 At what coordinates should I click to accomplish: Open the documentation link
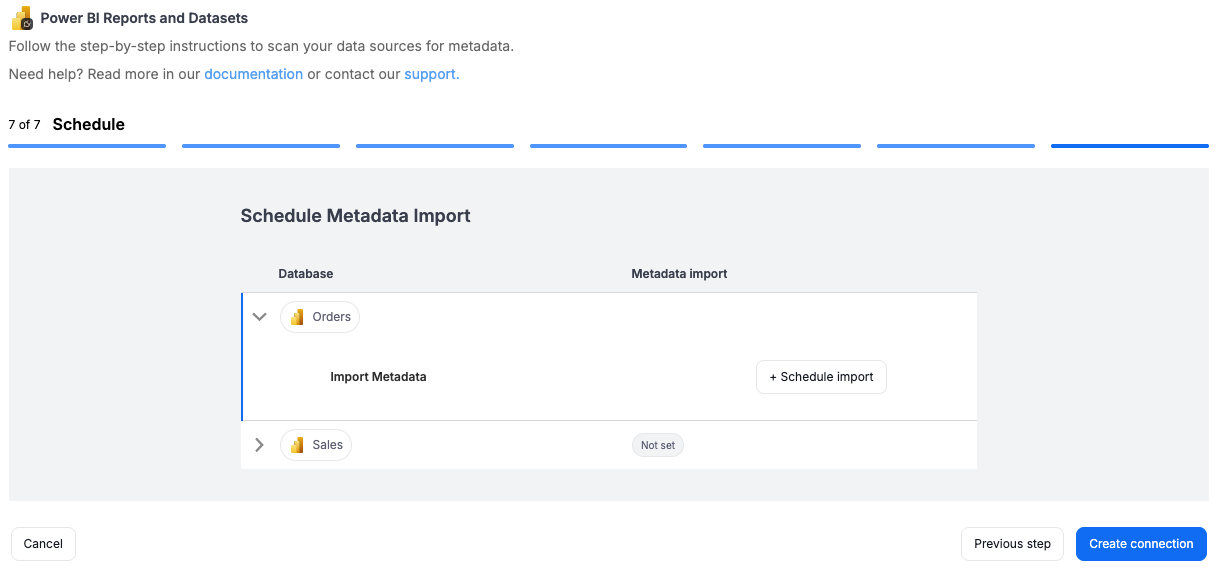(x=253, y=74)
